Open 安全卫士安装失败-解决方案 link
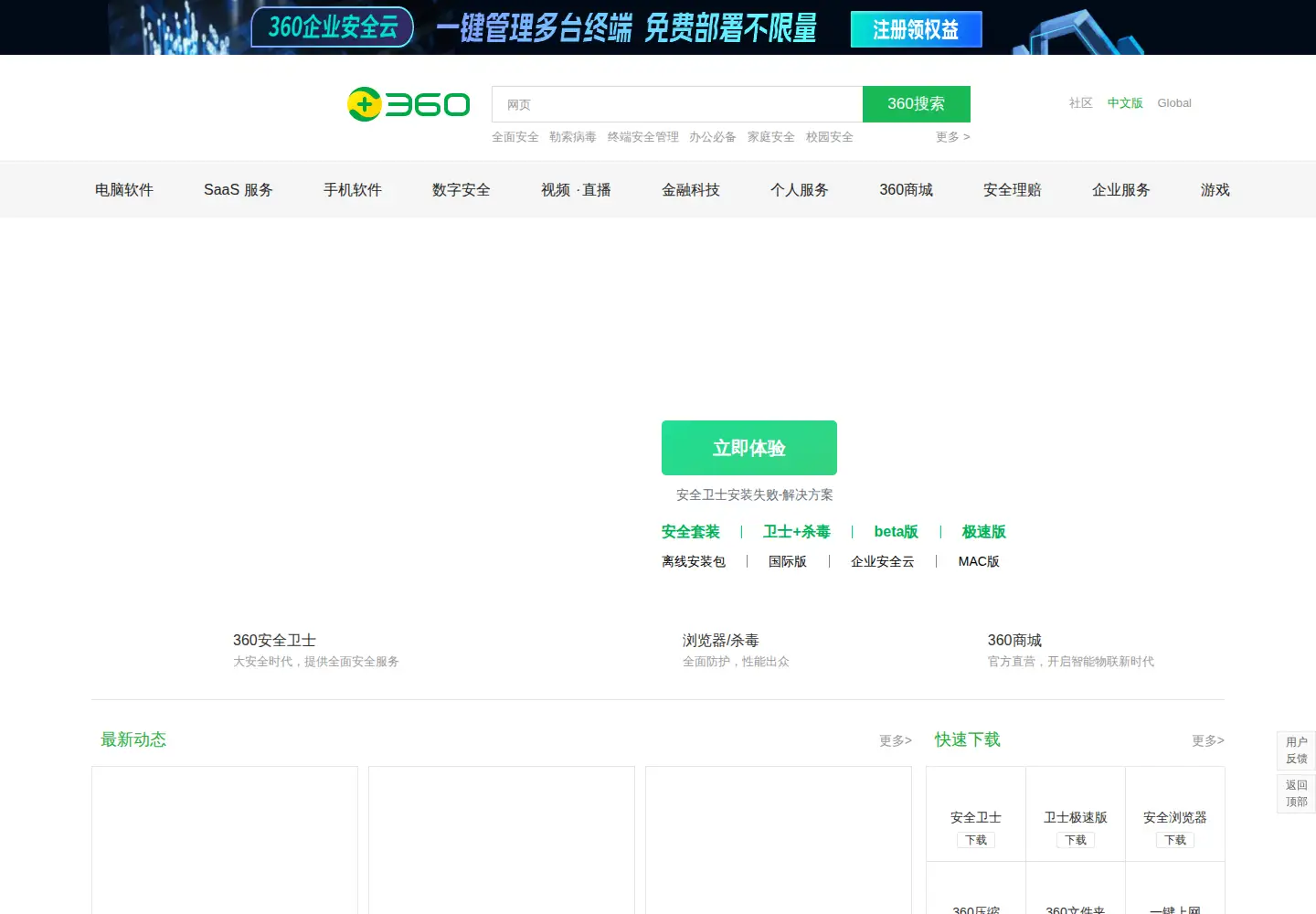This screenshot has width=1316, height=914. 755,494
